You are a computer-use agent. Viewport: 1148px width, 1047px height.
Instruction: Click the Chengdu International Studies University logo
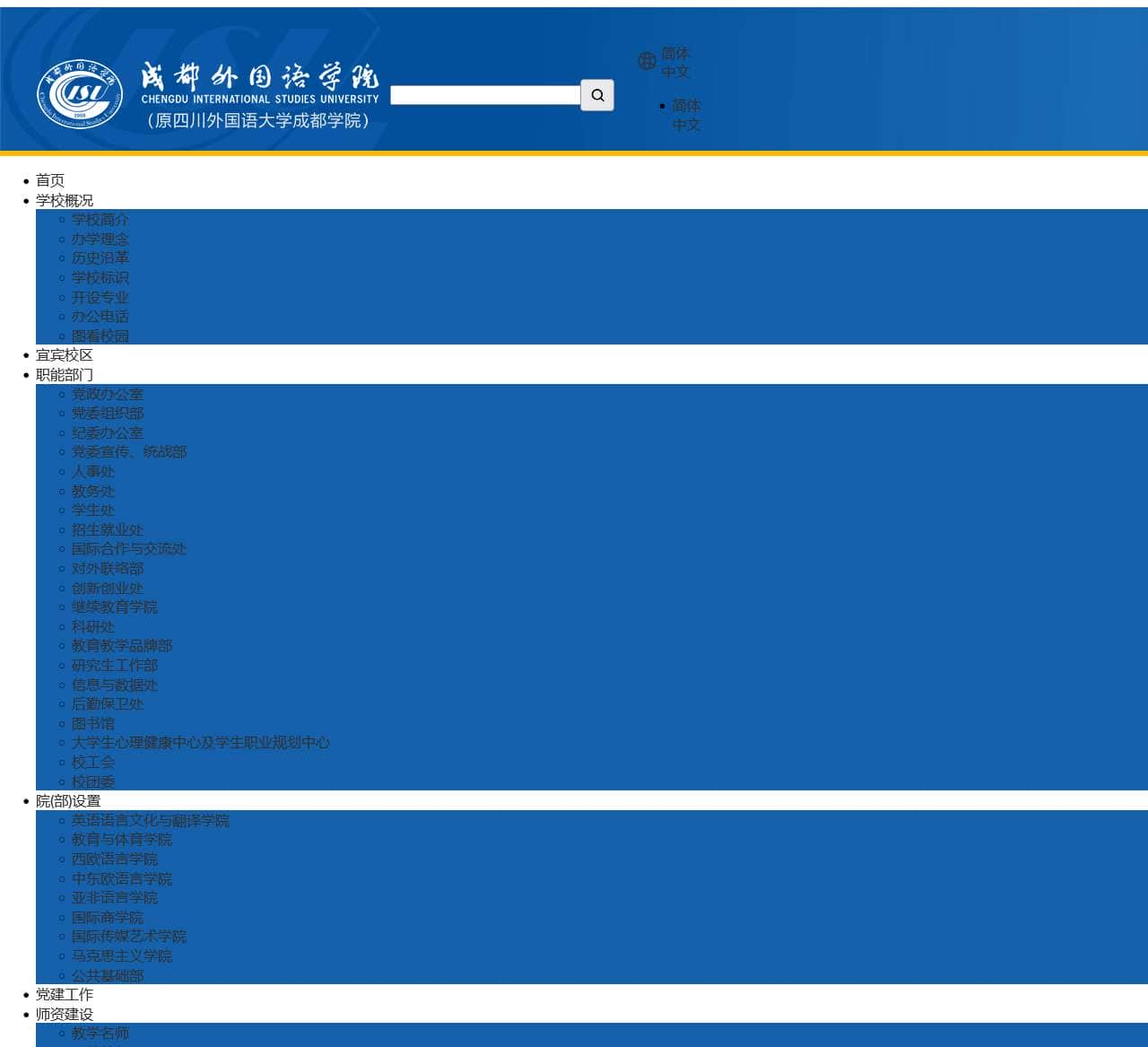click(x=208, y=94)
